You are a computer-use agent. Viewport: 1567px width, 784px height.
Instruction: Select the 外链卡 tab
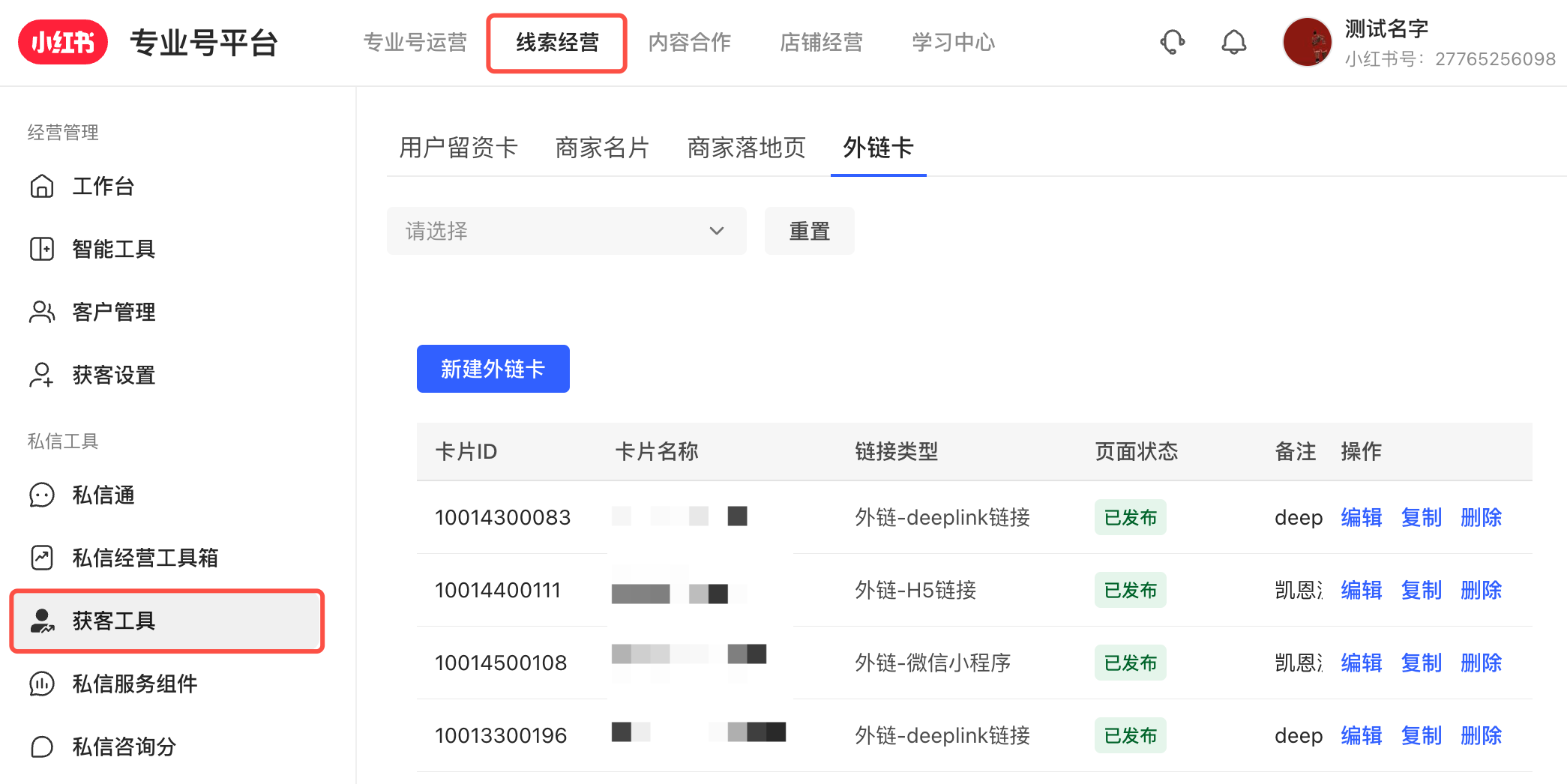click(x=879, y=148)
